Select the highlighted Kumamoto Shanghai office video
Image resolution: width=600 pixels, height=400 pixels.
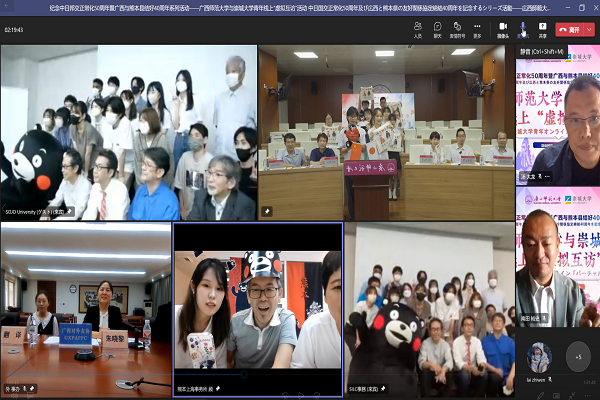pos(257,308)
